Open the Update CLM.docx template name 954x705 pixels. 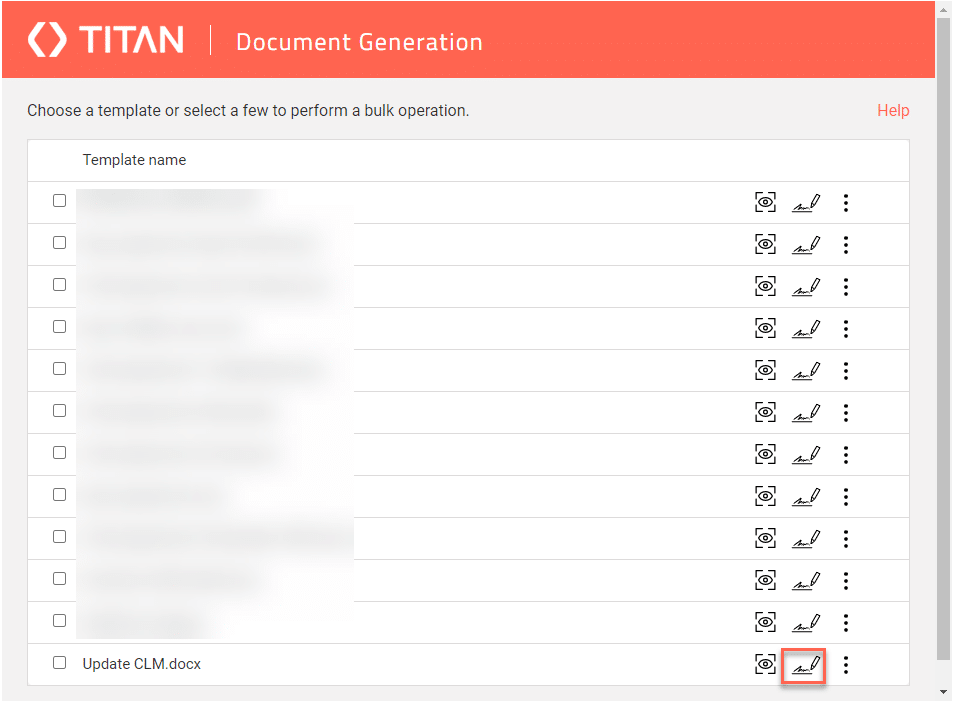click(x=142, y=663)
